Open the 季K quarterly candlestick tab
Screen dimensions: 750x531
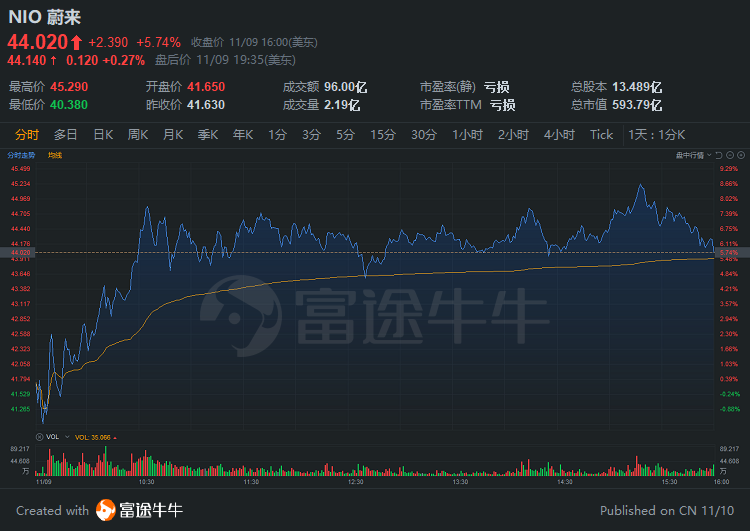208,135
